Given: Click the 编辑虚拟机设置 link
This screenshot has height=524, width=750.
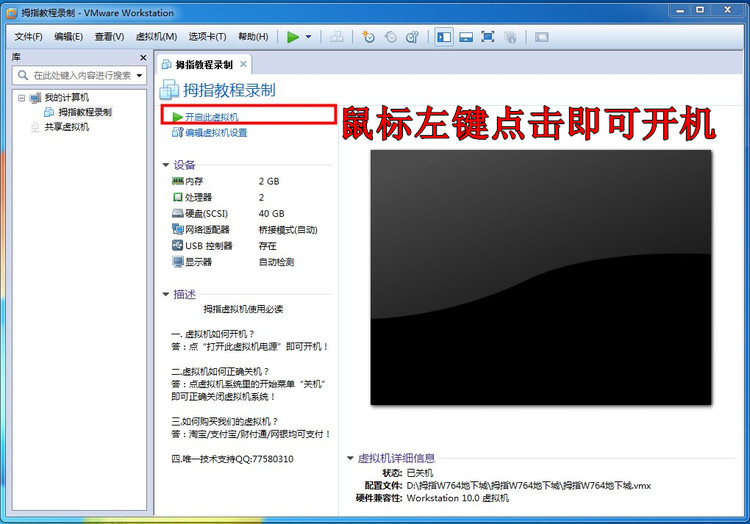Looking at the screenshot, I should click(x=216, y=133).
